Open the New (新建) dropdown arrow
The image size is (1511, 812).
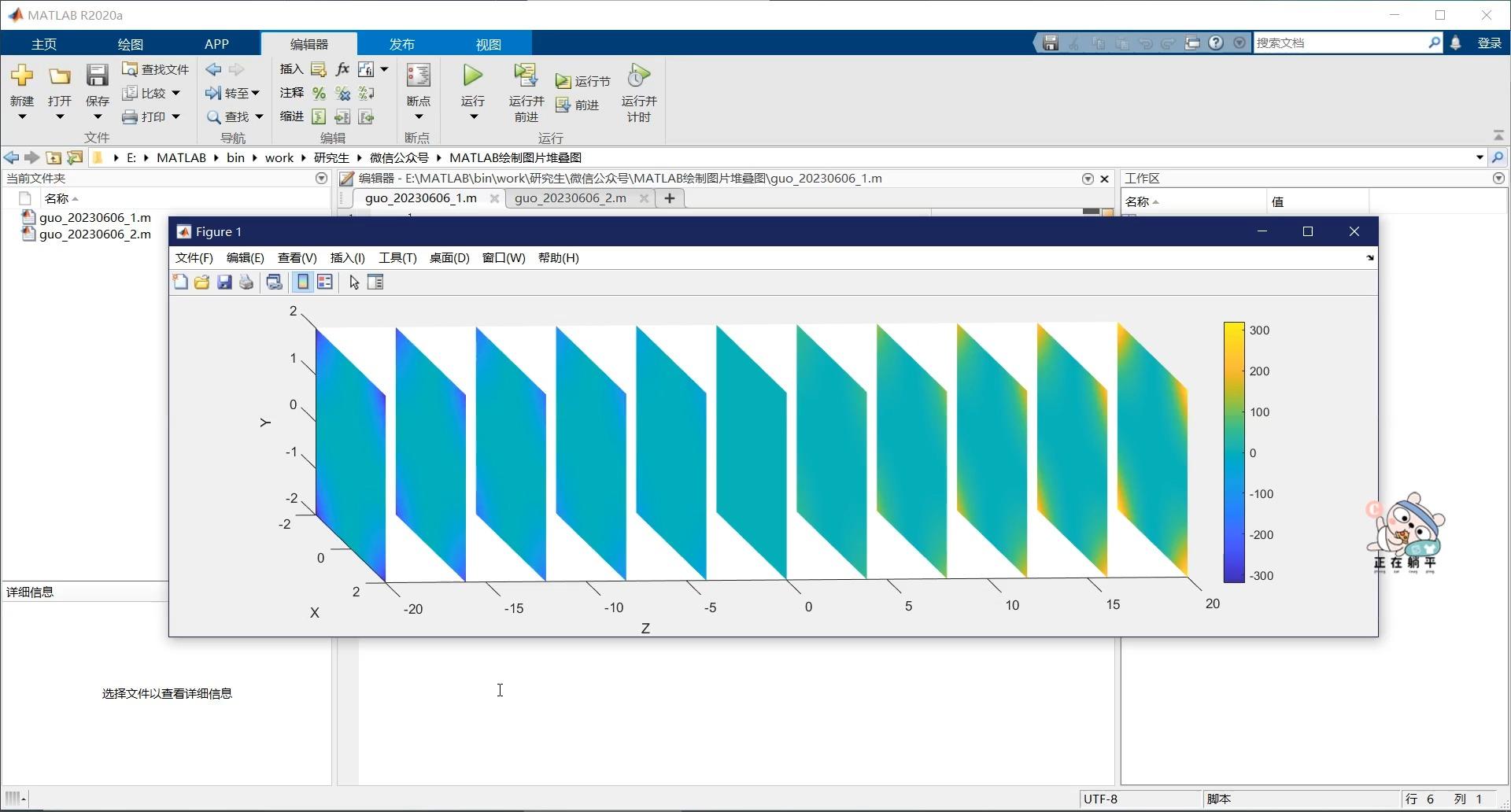pyautogui.click(x=22, y=117)
